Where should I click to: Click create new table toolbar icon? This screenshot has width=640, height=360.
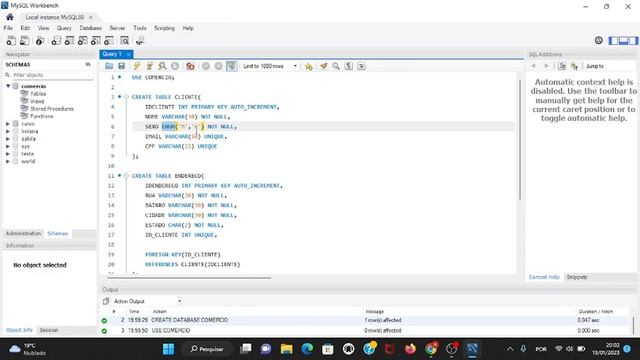pos(69,40)
